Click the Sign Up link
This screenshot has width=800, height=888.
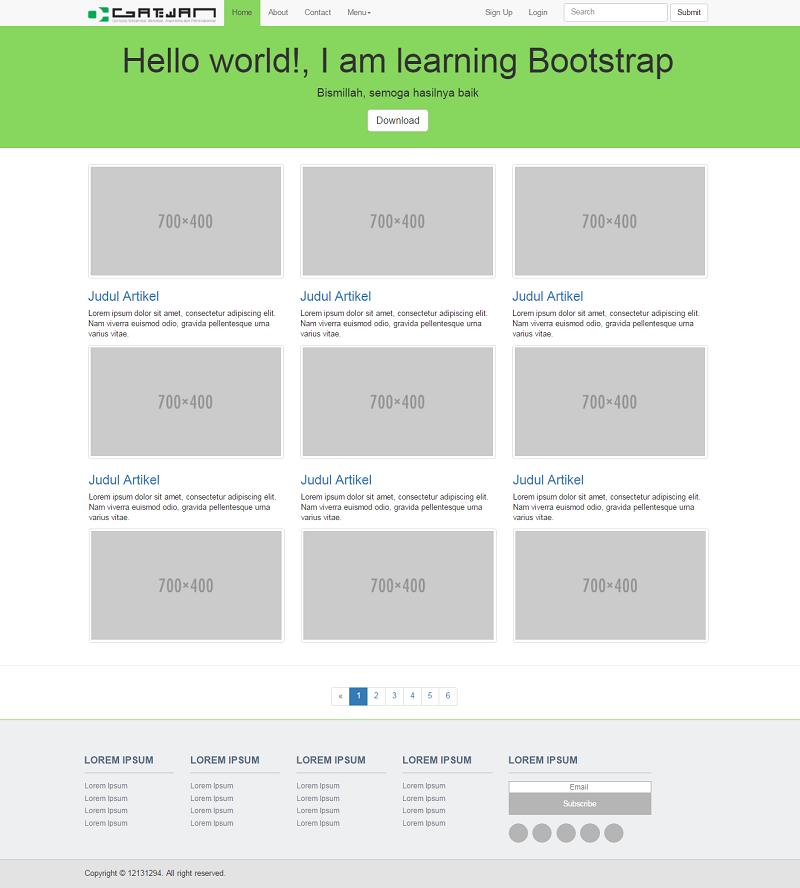click(498, 12)
